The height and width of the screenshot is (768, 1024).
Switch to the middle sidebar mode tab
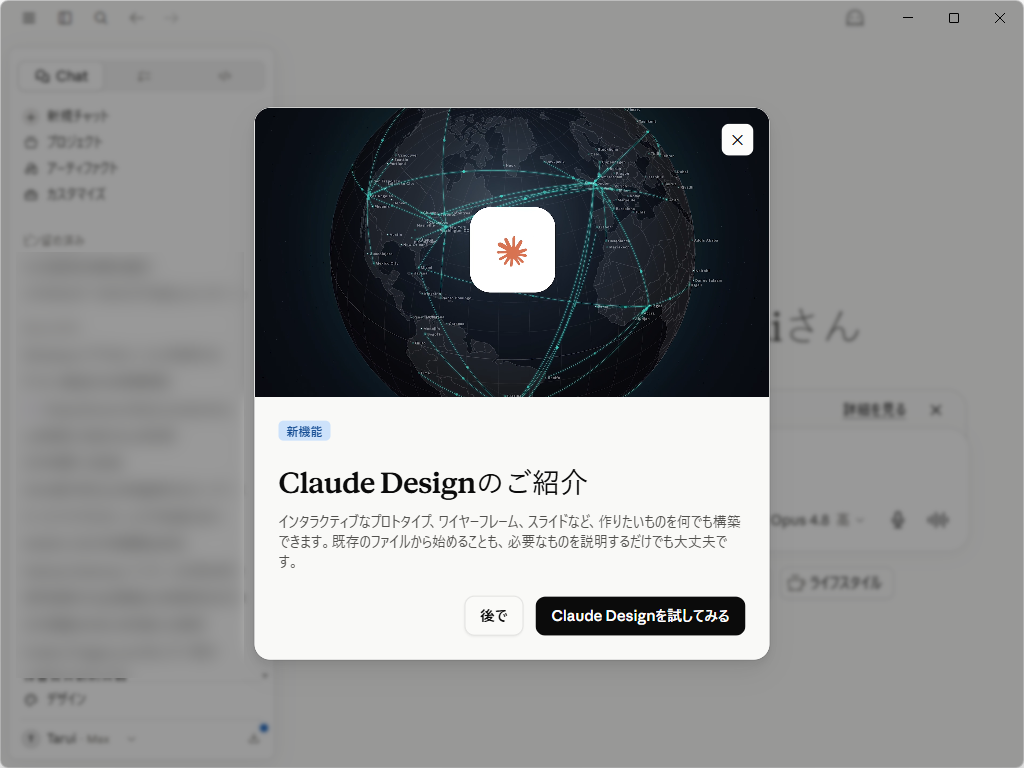click(x=143, y=76)
